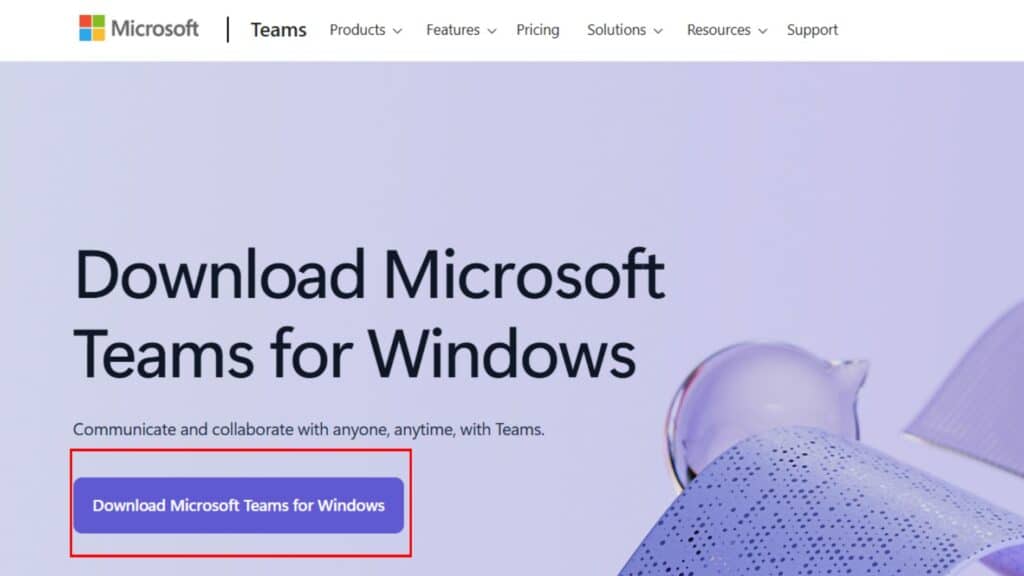Image resolution: width=1024 pixels, height=576 pixels.
Task: Open the Support page
Action: pos(812,30)
